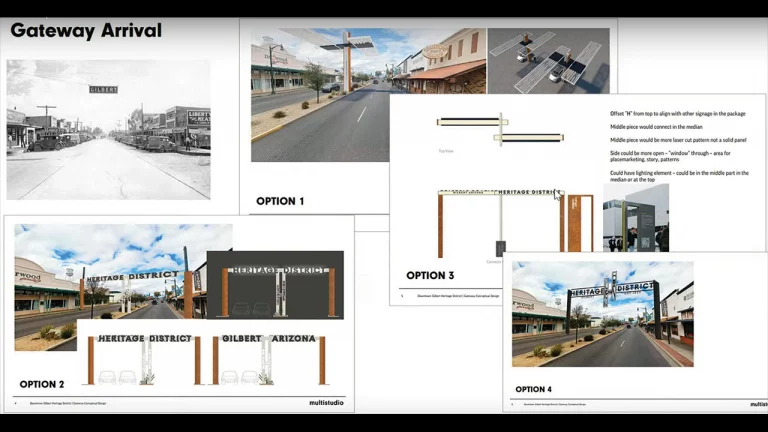Screen dimensions: 768x432
Task: Click the dark-background Heritage District night elevation
Action: point(275,285)
